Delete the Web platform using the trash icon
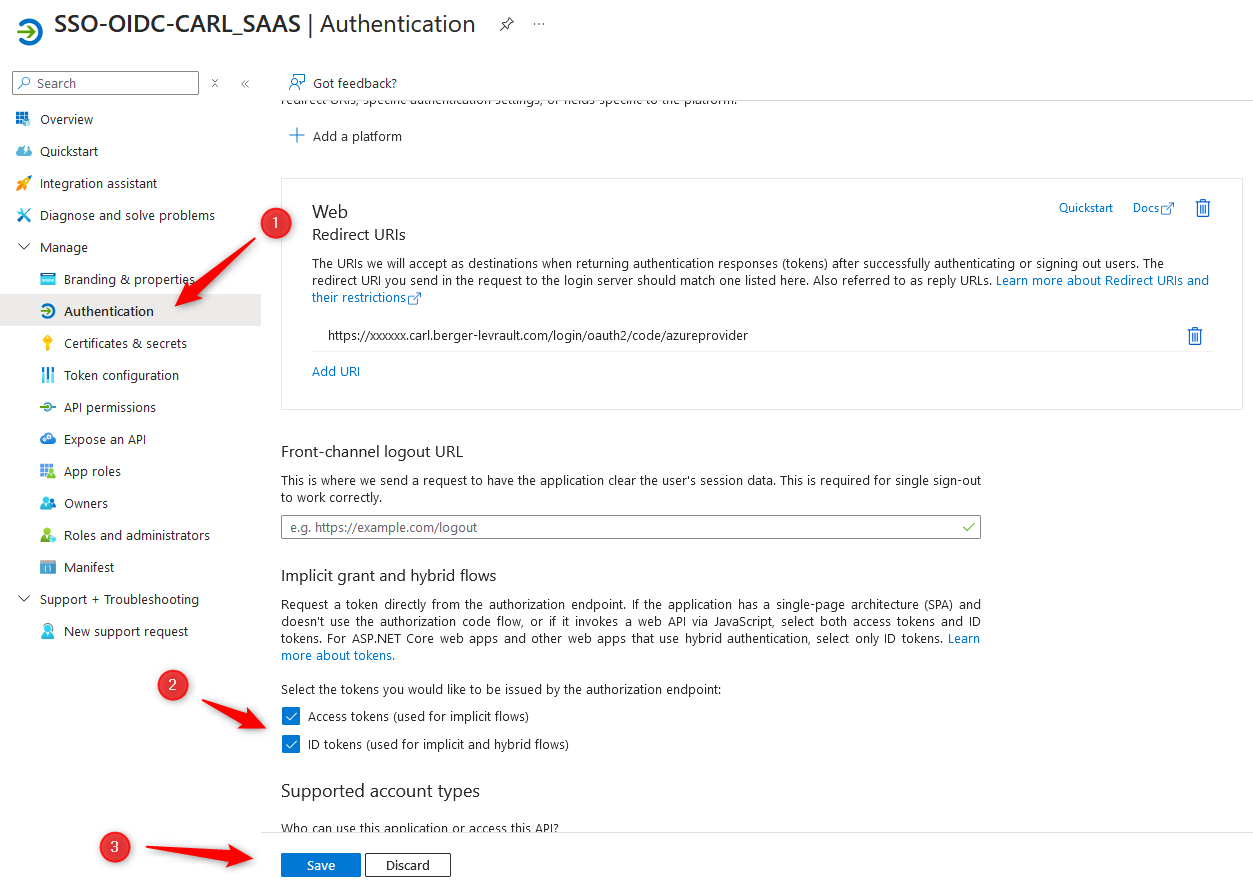 (1203, 208)
